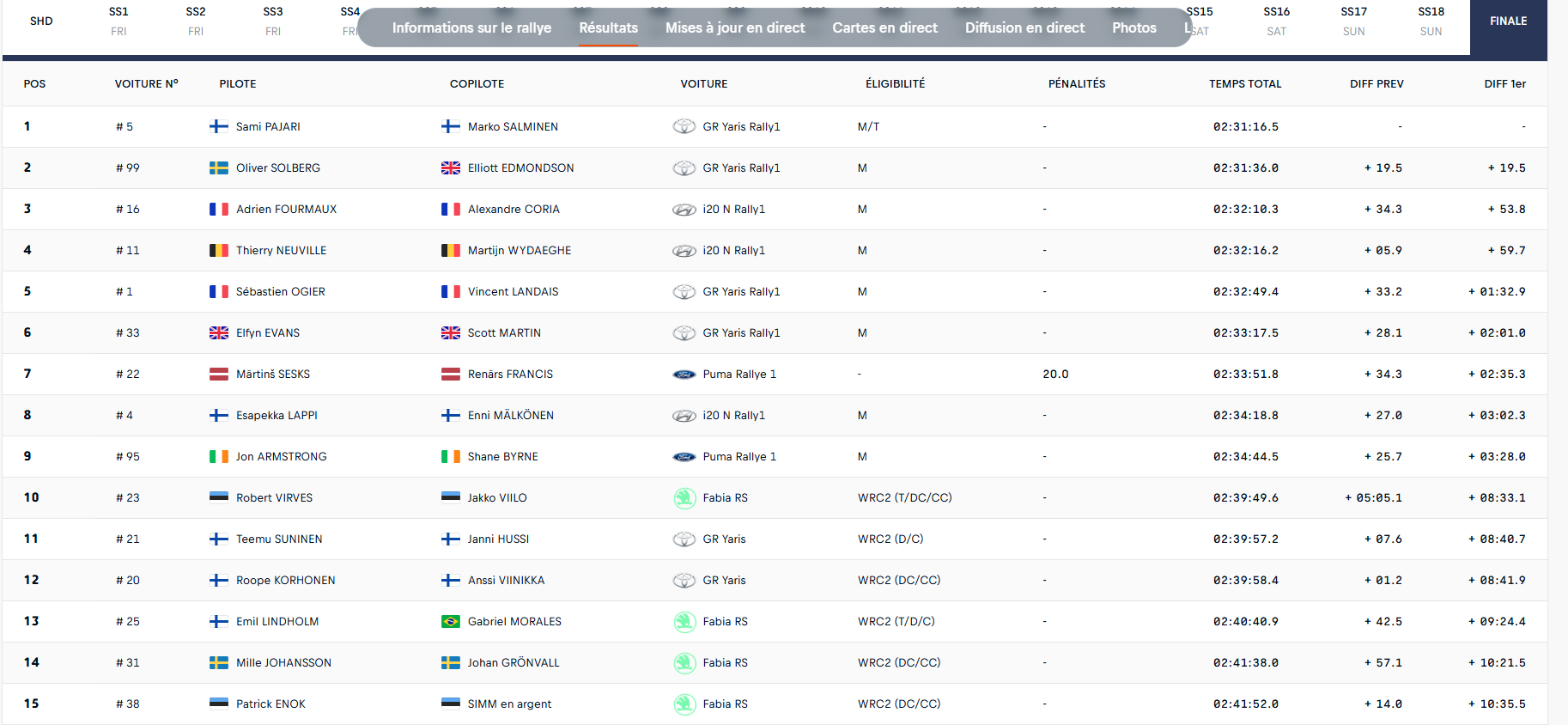Click the TEMPS TOTAL column header
The height and width of the screenshot is (725, 1568).
pos(1245,83)
